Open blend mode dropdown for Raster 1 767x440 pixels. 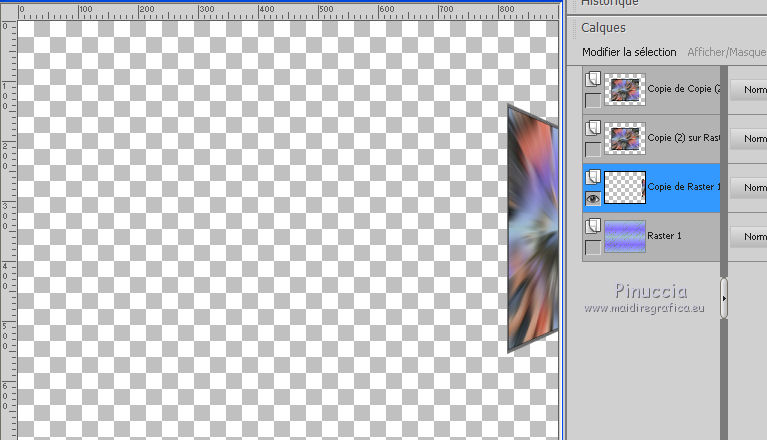tap(748, 237)
